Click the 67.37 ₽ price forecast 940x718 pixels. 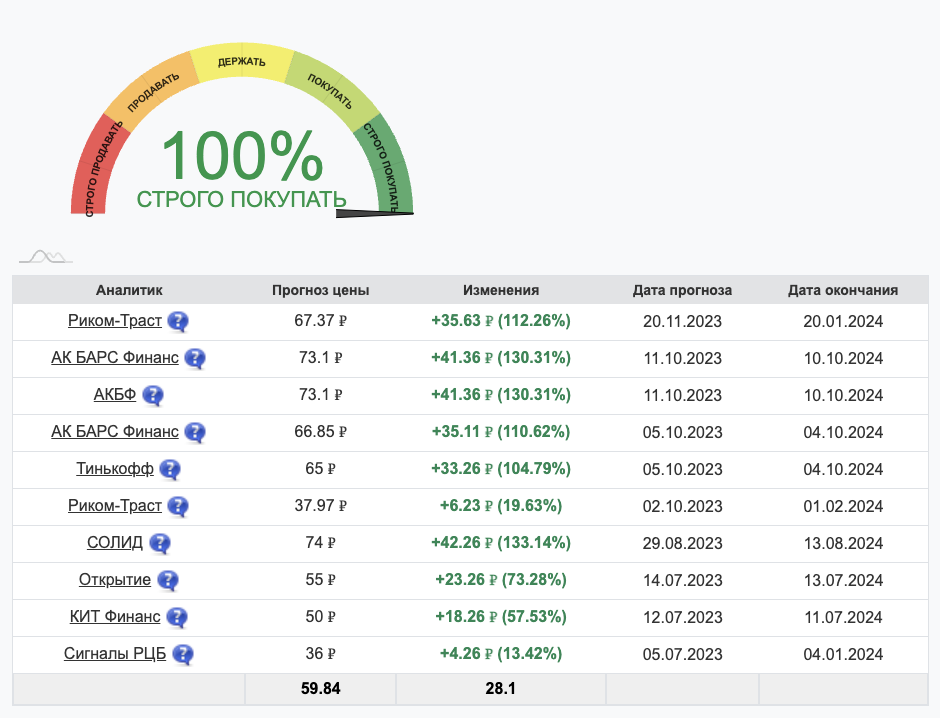coord(320,321)
